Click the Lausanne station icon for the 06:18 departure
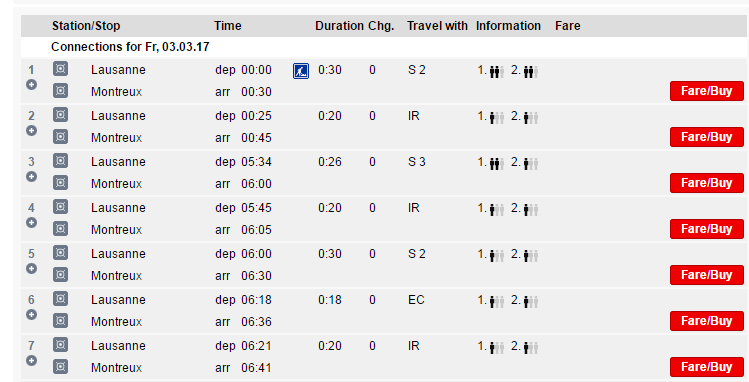749x382 pixels. point(60,298)
